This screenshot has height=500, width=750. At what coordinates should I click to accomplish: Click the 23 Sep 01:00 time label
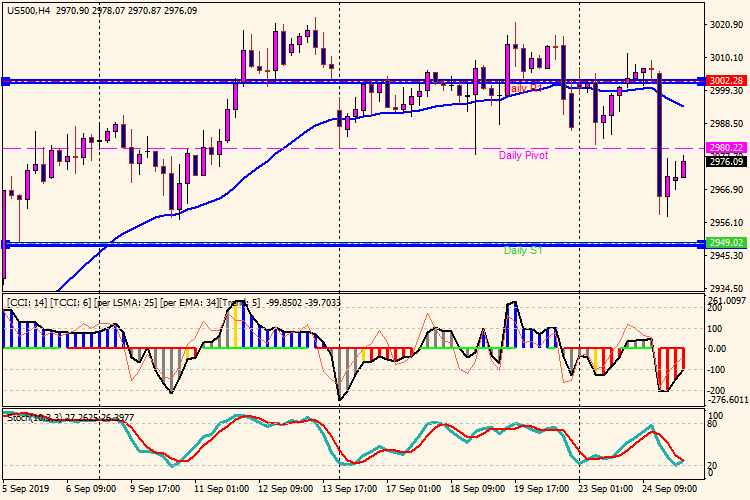pyautogui.click(x=606, y=489)
